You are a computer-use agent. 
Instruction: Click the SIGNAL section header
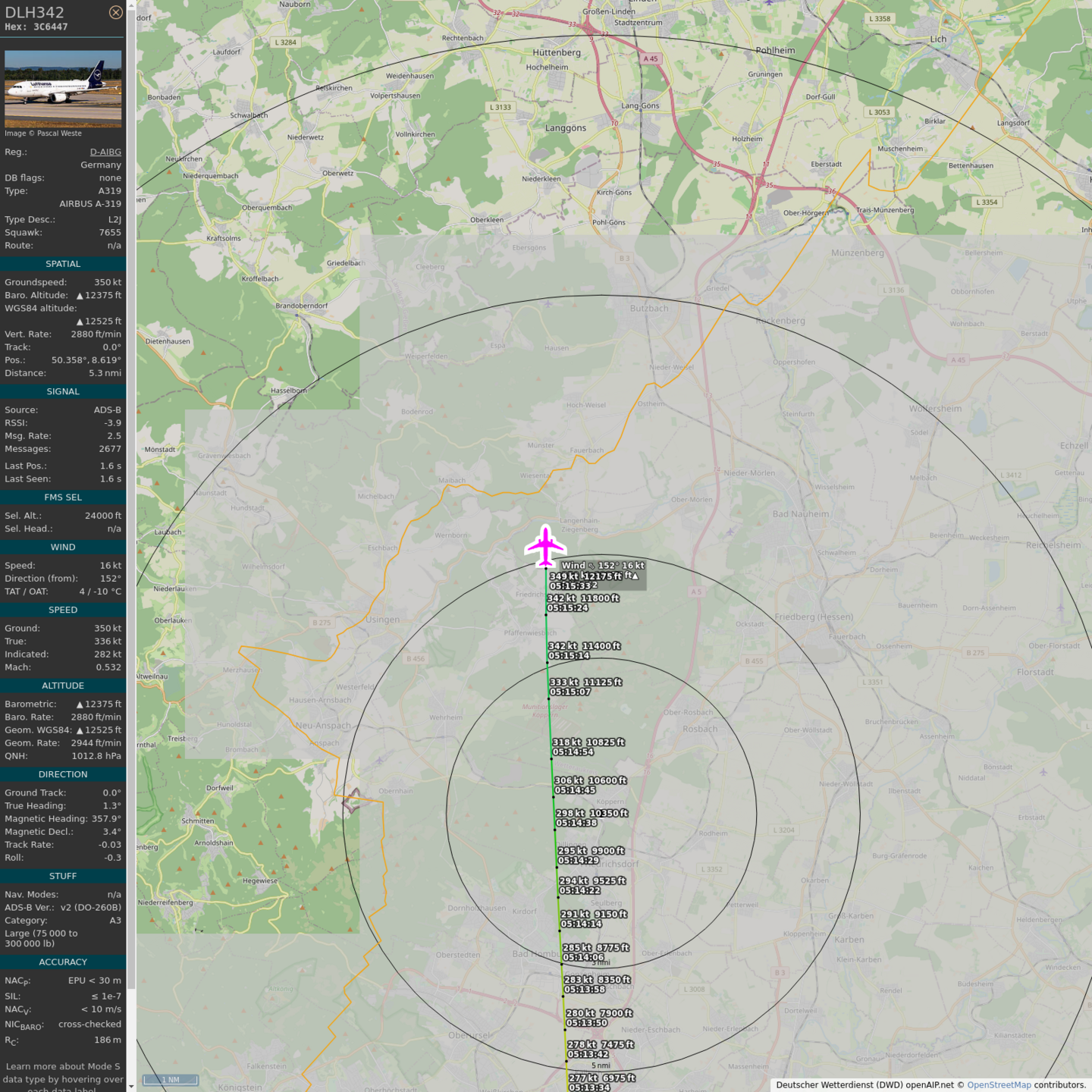[x=63, y=391]
